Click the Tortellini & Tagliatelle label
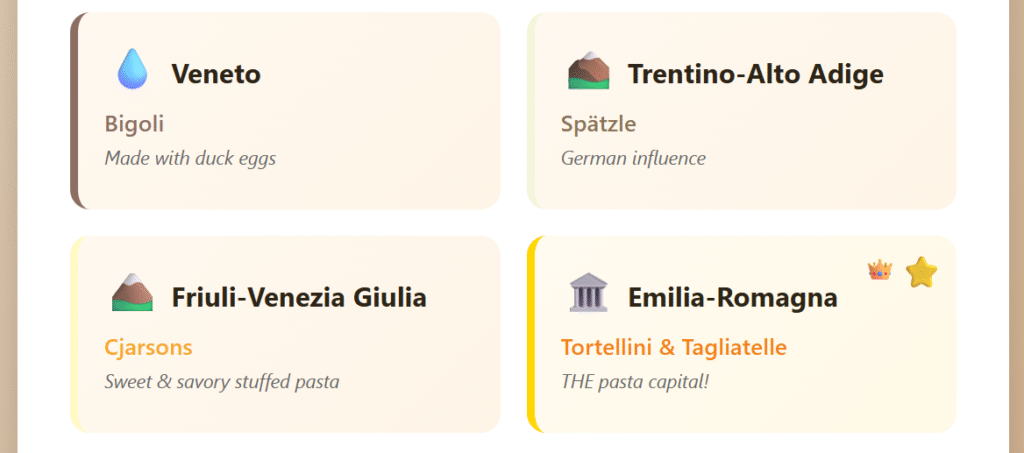The width and height of the screenshot is (1024, 453). point(674,347)
